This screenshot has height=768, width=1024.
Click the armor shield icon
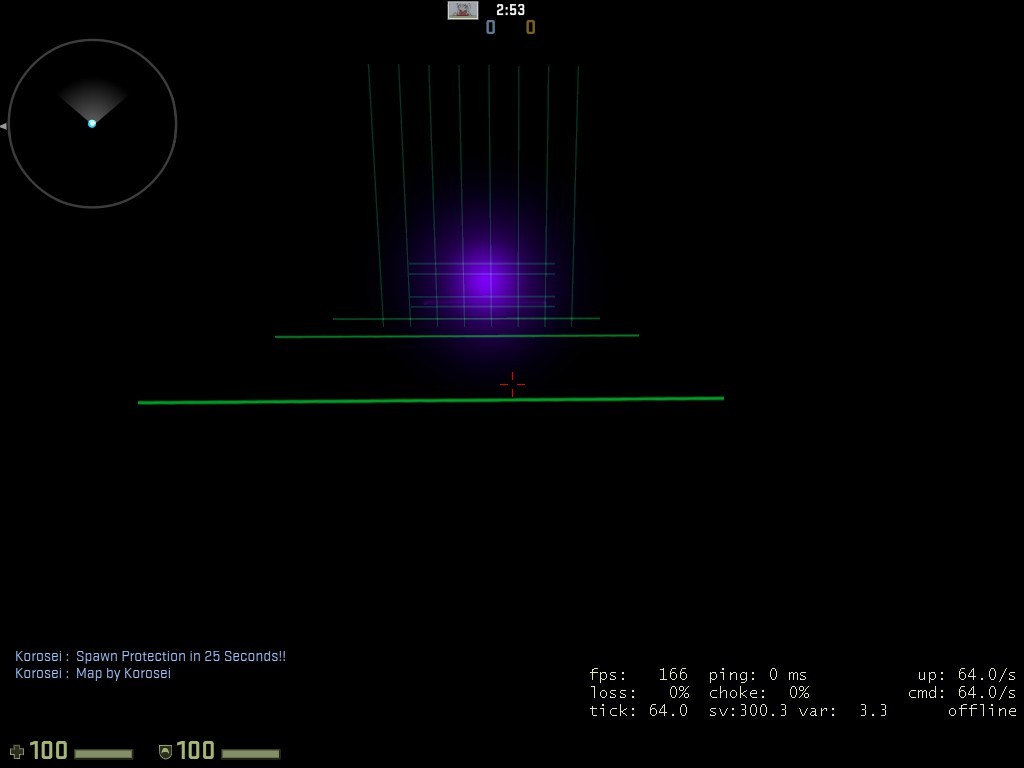(165, 751)
